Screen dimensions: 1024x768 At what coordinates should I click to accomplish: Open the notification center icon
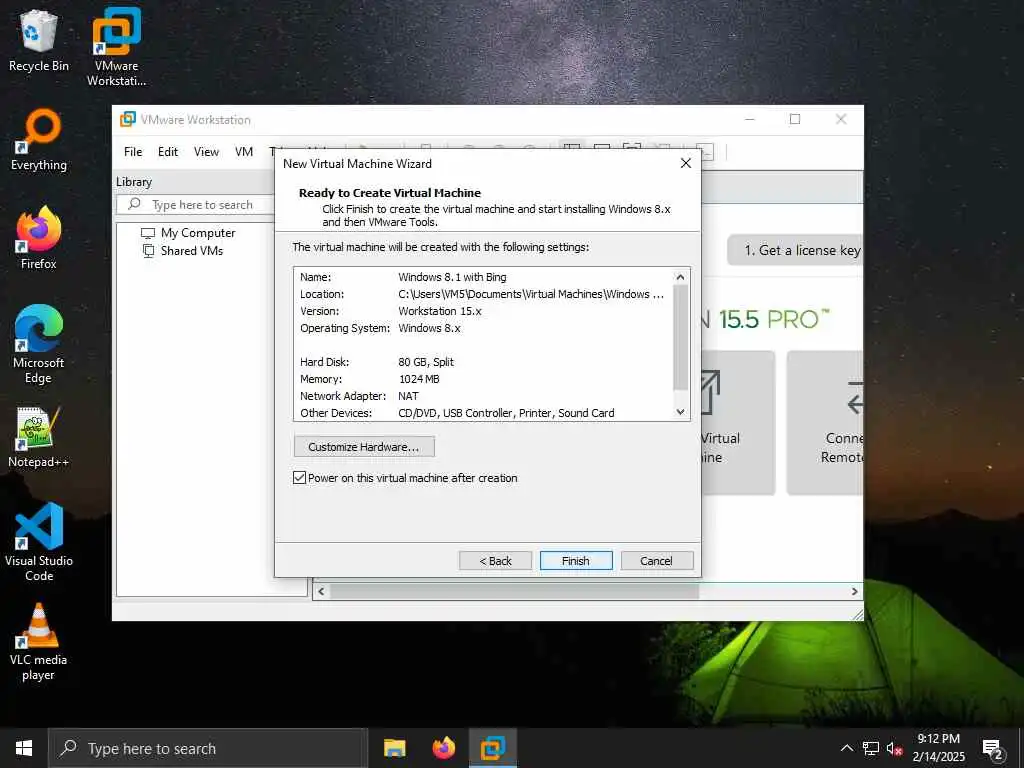coord(993,748)
